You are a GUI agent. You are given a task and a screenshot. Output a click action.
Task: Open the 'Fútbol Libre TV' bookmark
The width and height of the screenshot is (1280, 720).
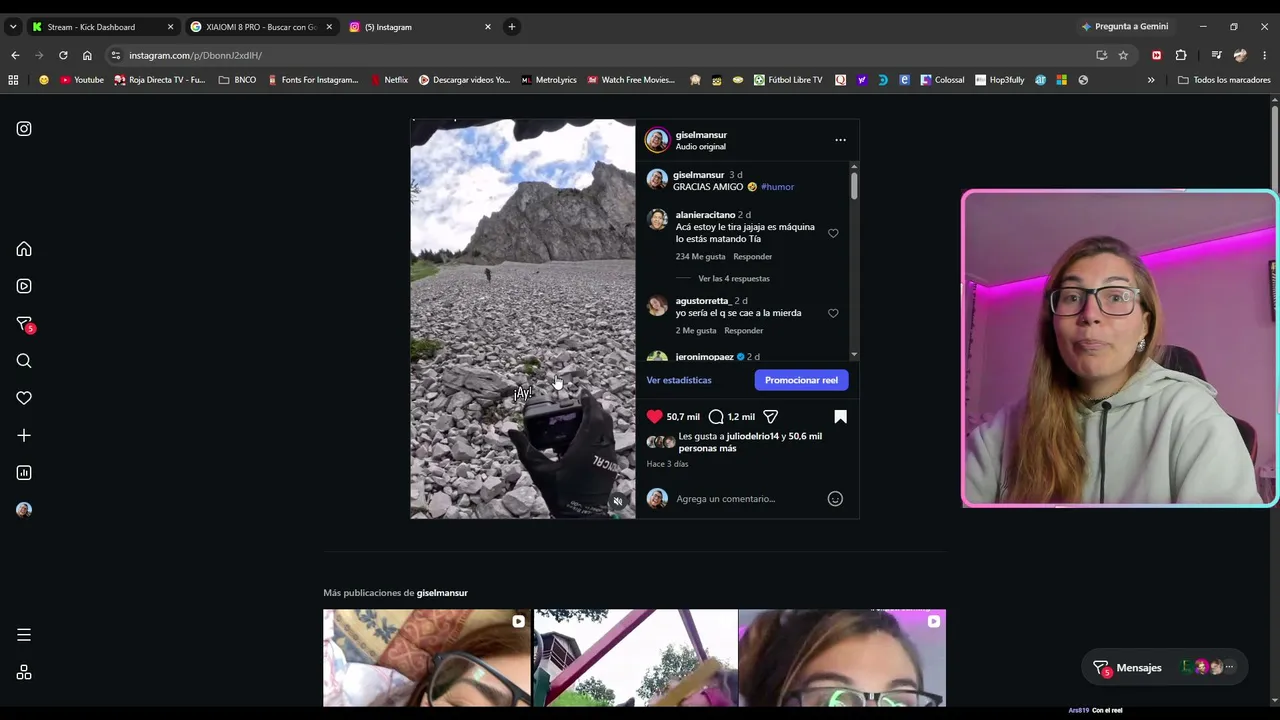pyautogui.click(x=788, y=80)
